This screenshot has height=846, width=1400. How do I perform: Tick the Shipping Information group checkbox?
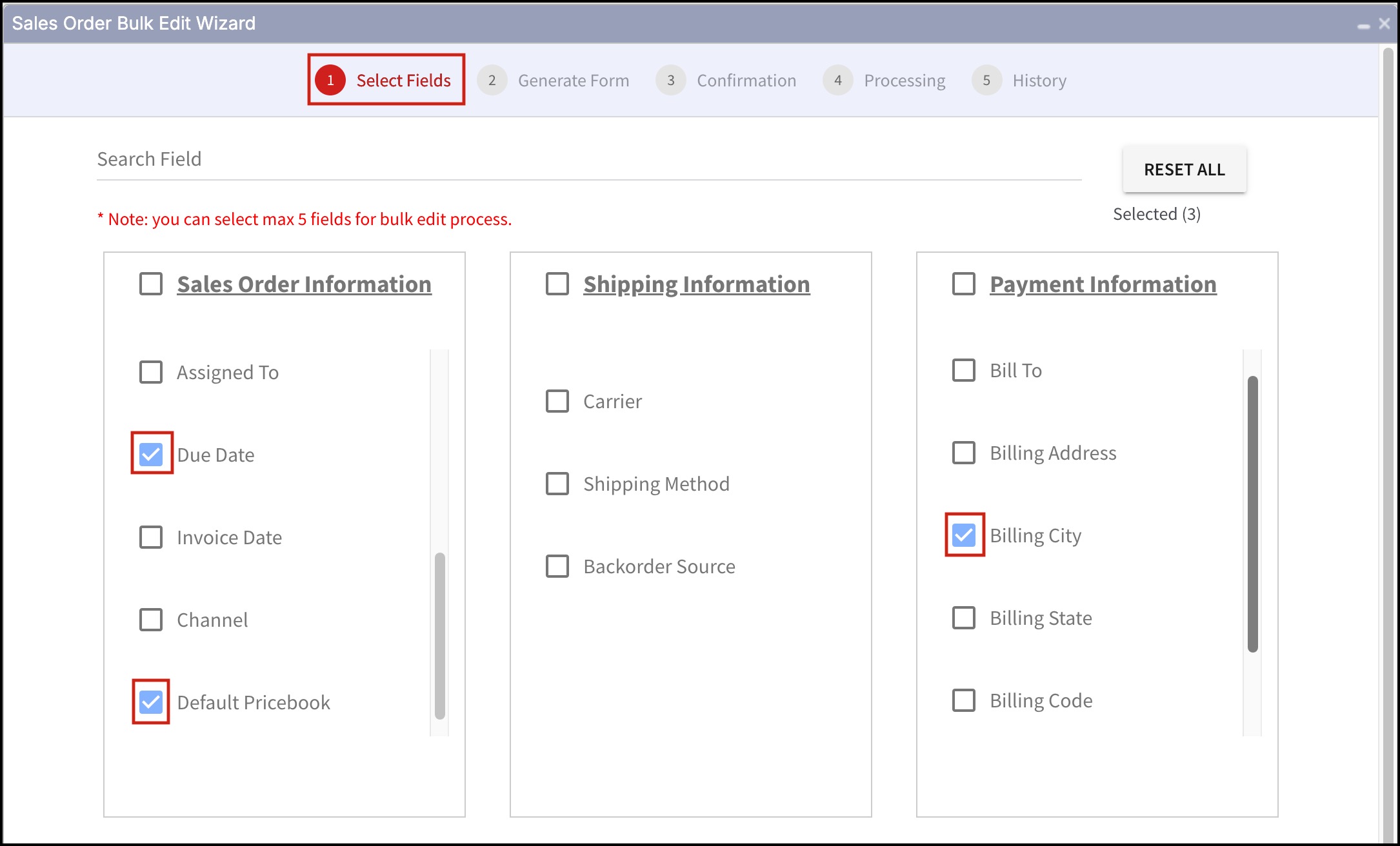pos(557,284)
